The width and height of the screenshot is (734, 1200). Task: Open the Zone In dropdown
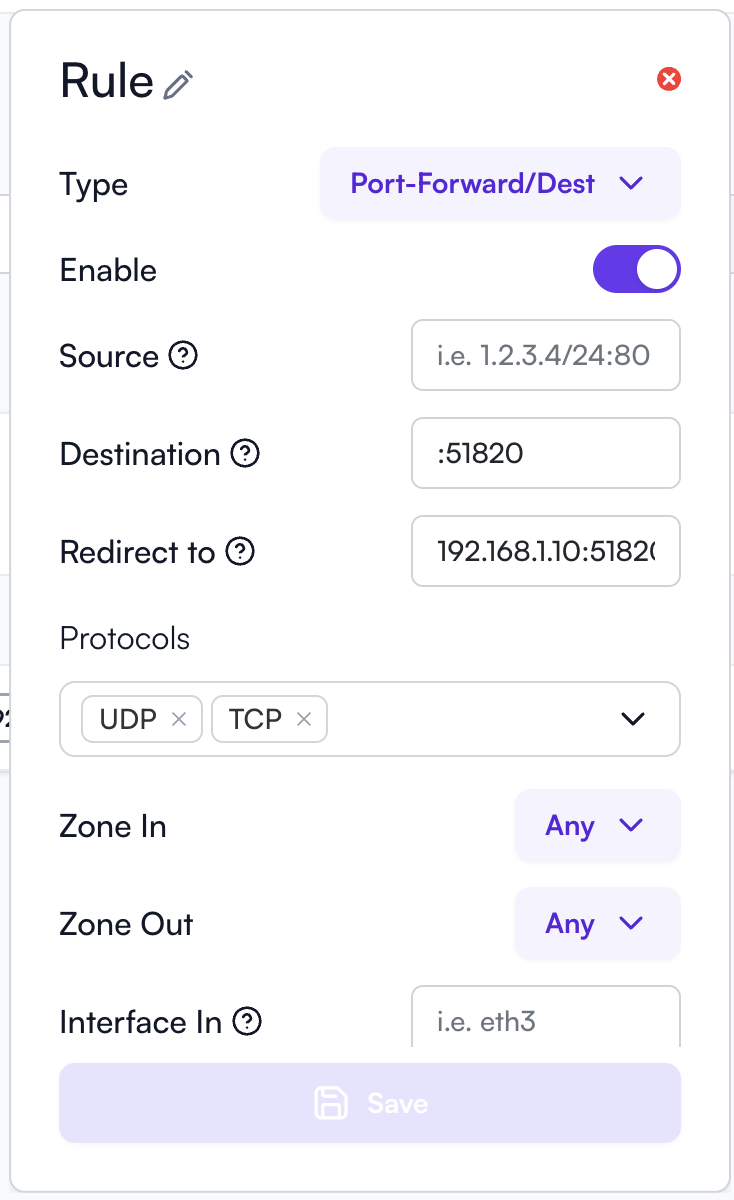click(597, 826)
